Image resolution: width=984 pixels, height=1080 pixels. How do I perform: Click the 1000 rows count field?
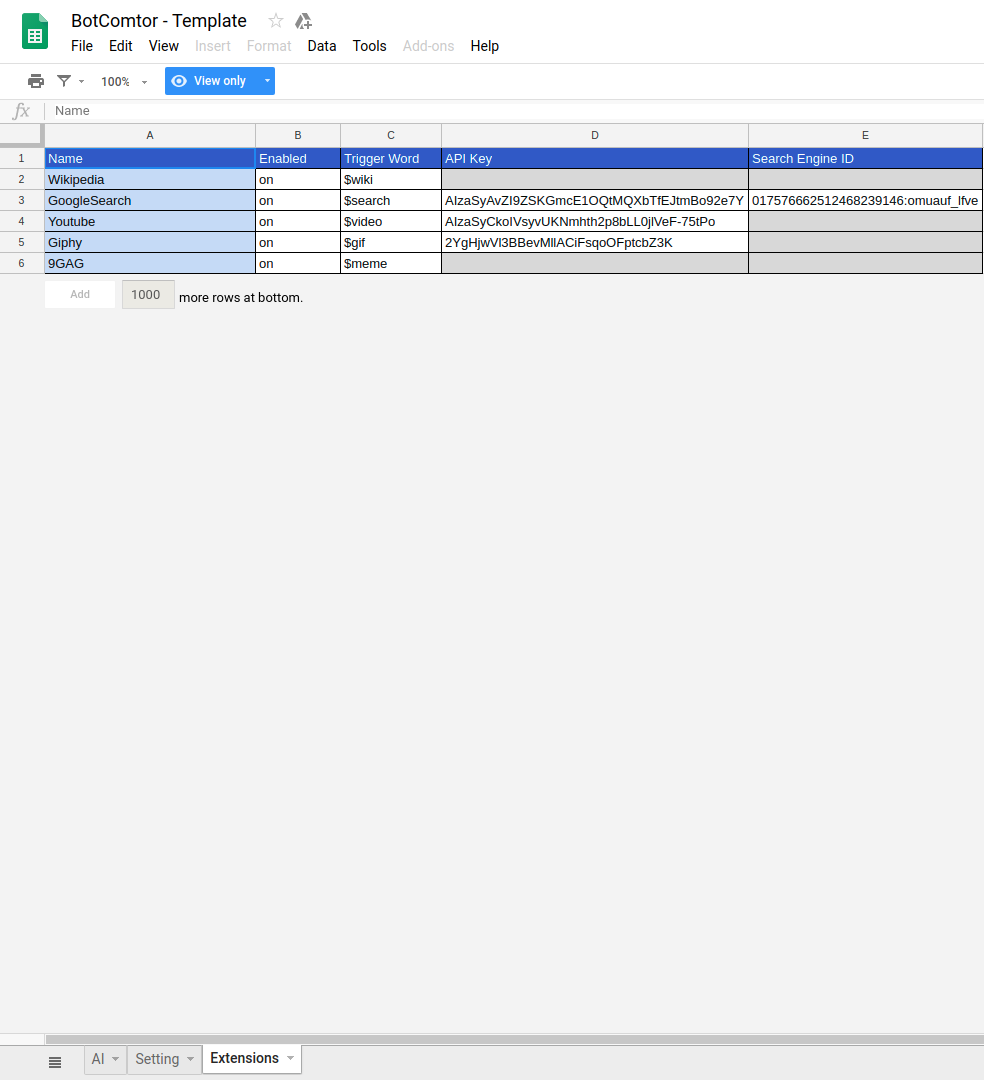click(x=148, y=295)
